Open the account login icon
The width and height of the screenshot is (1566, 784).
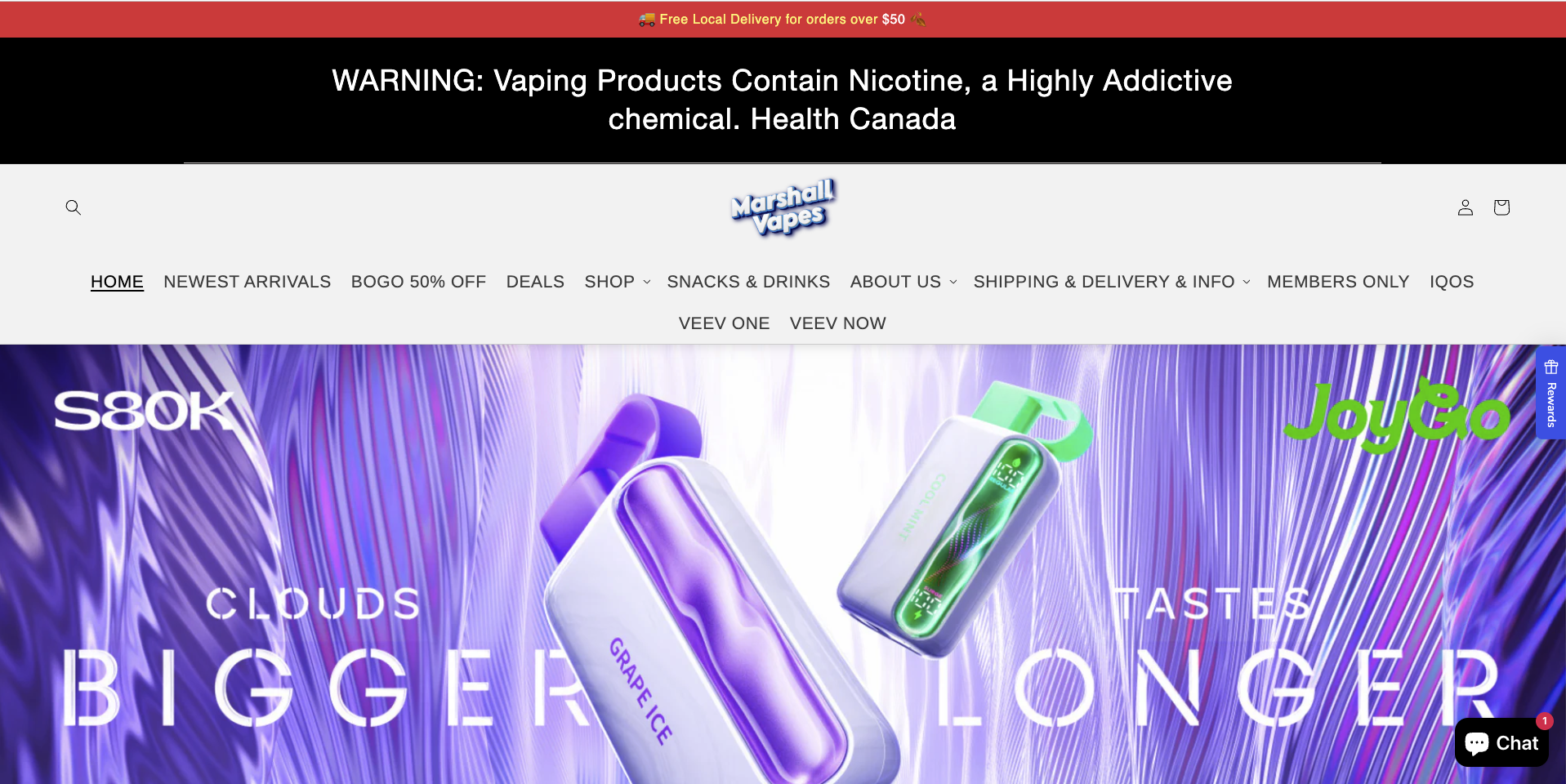1466,207
